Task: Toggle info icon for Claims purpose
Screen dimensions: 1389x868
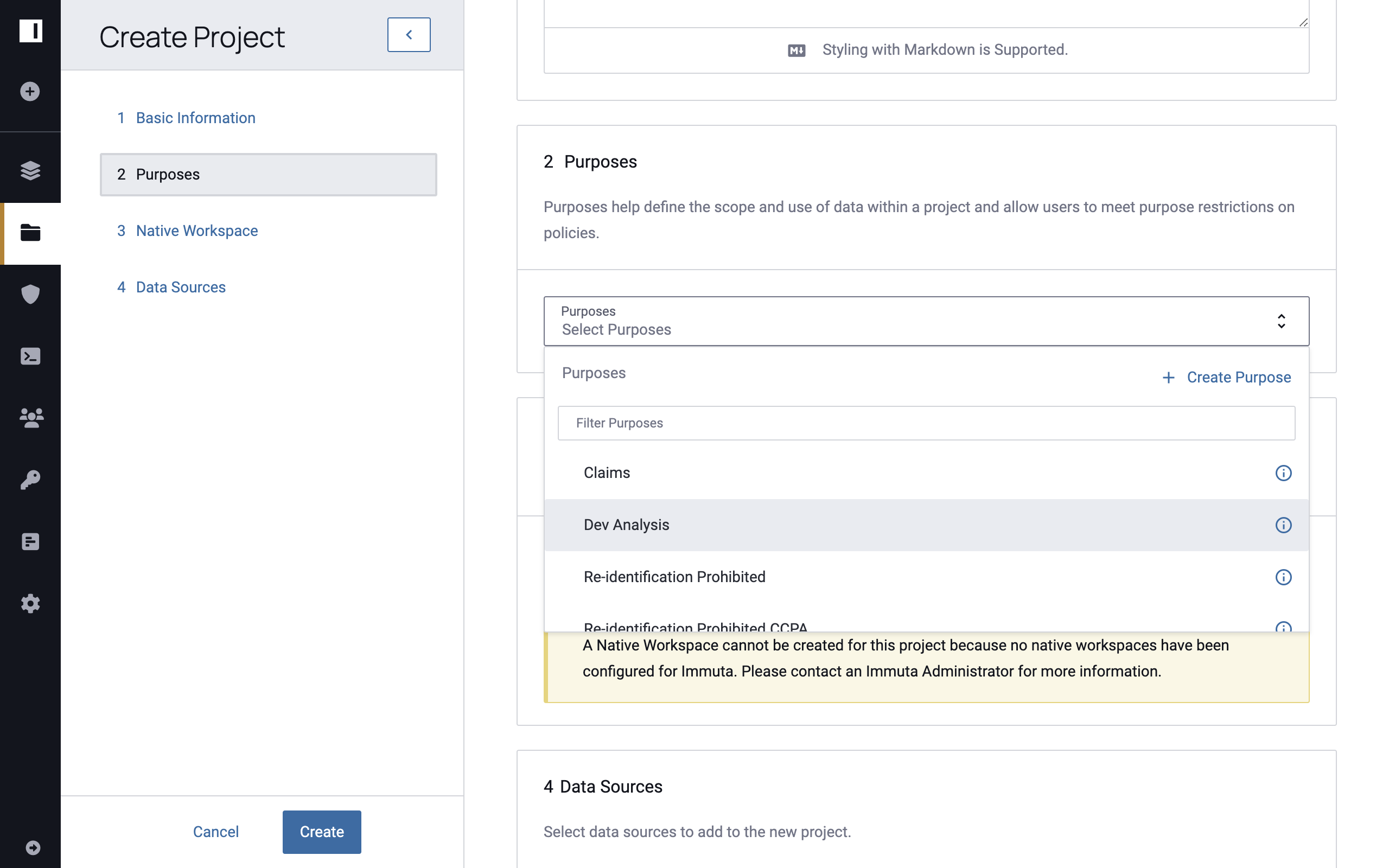Action: [x=1284, y=473]
